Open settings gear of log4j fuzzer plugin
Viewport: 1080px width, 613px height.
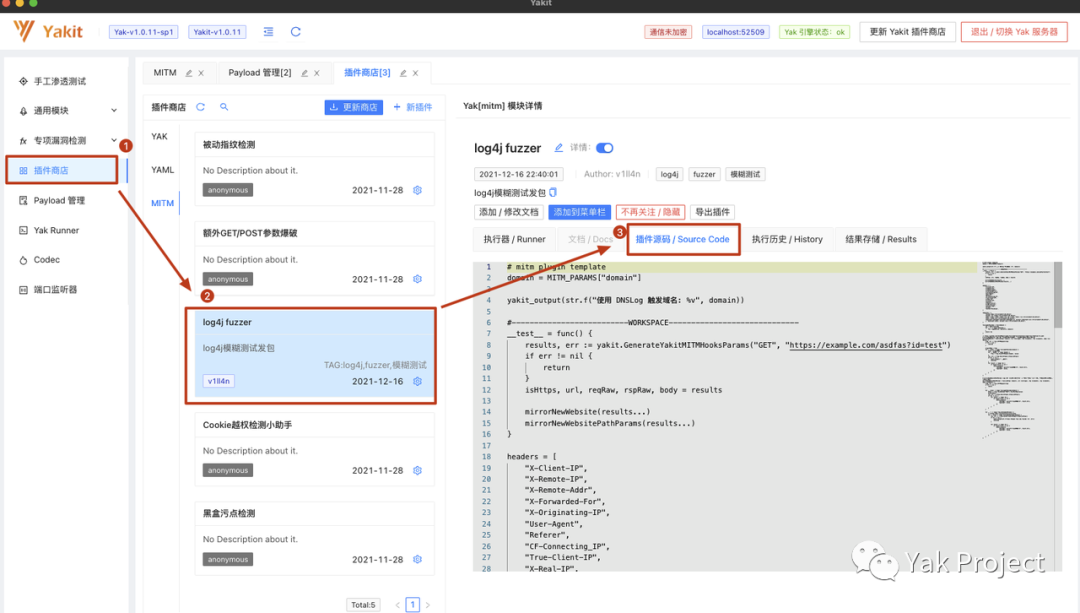pos(417,381)
